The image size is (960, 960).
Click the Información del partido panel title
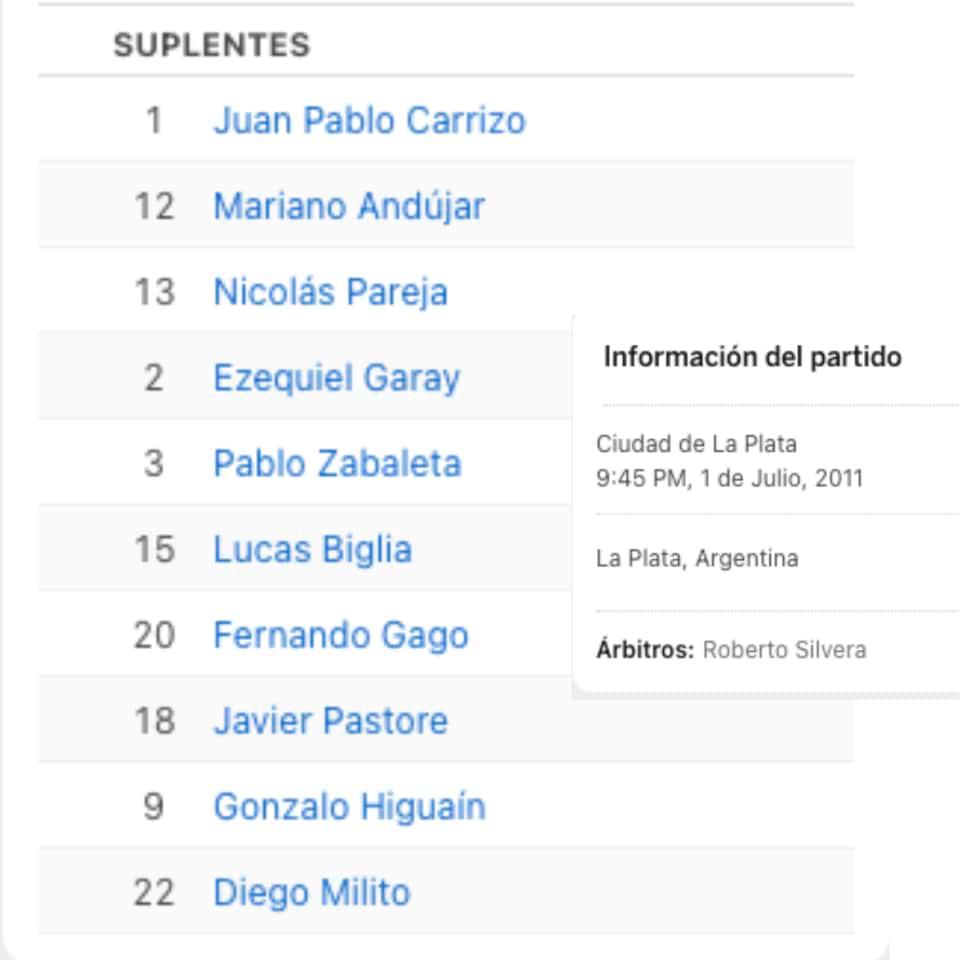click(751, 355)
